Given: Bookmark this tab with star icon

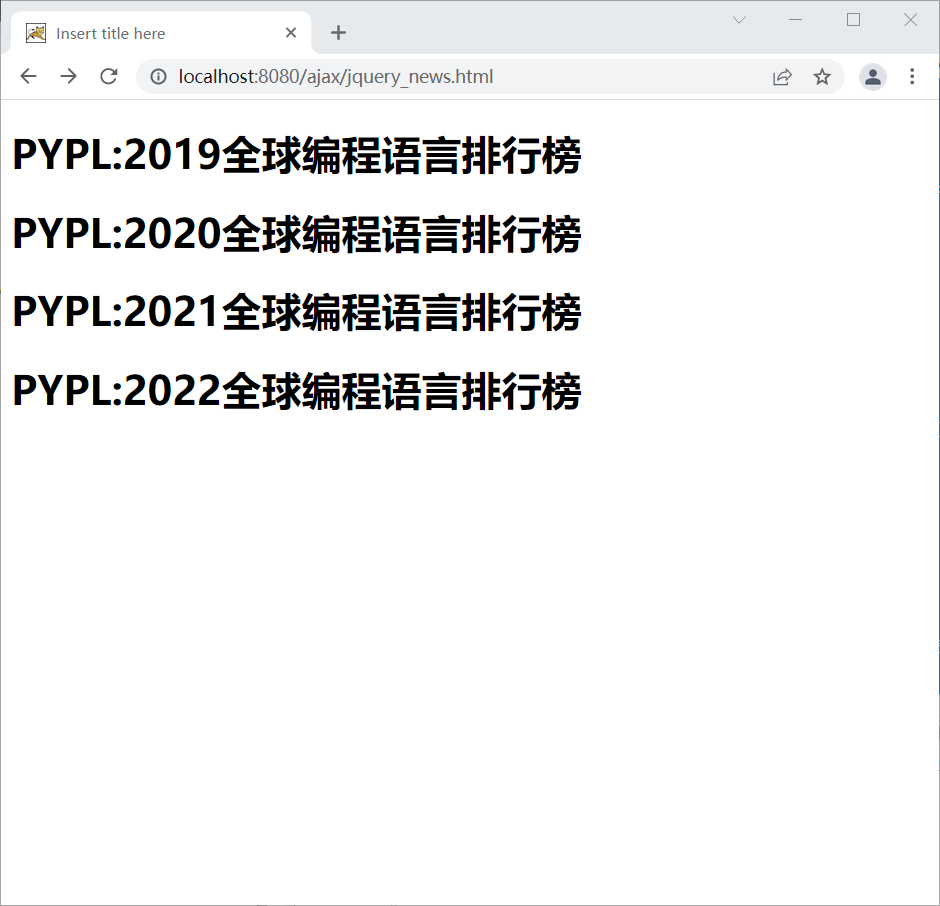Looking at the screenshot, I should tap(822, 77).
